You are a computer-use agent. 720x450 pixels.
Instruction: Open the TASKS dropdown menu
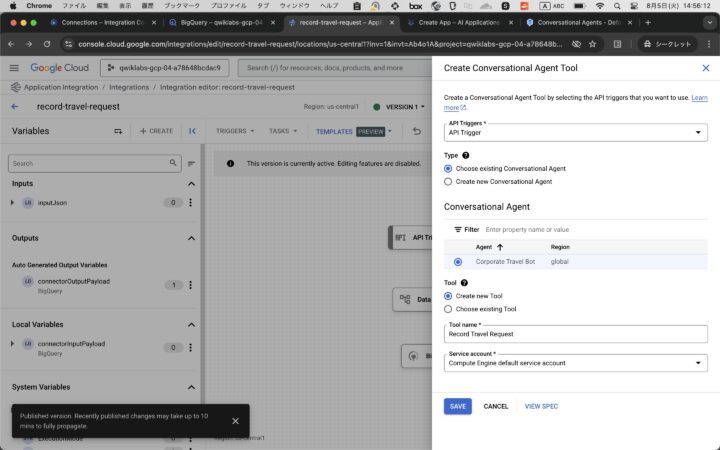pos(283,131)
